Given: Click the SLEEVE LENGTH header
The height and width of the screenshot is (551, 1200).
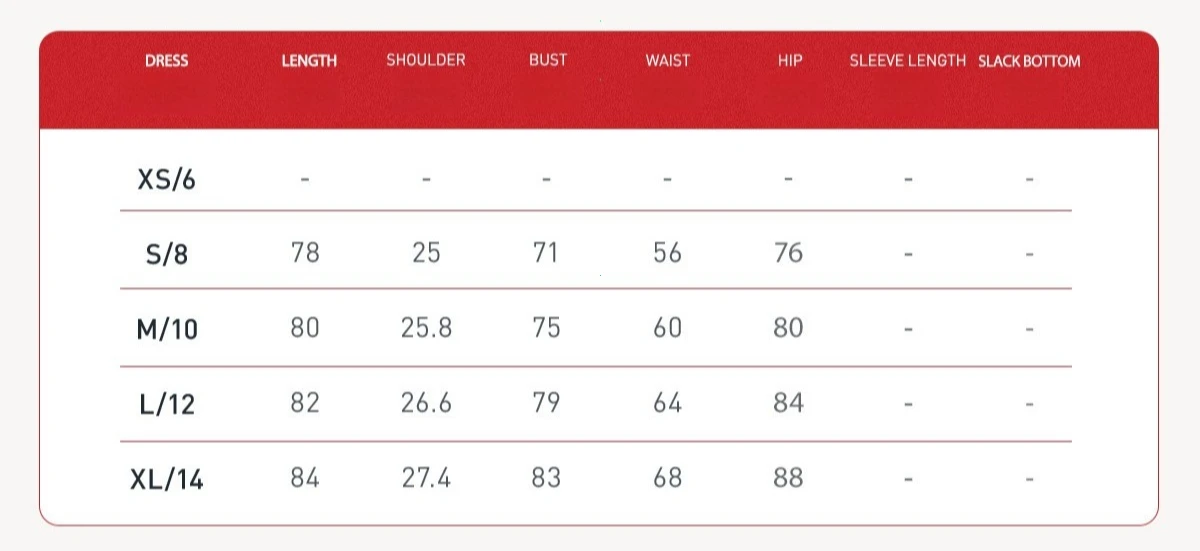Looking at the screenshot, I should coord(908,60).
